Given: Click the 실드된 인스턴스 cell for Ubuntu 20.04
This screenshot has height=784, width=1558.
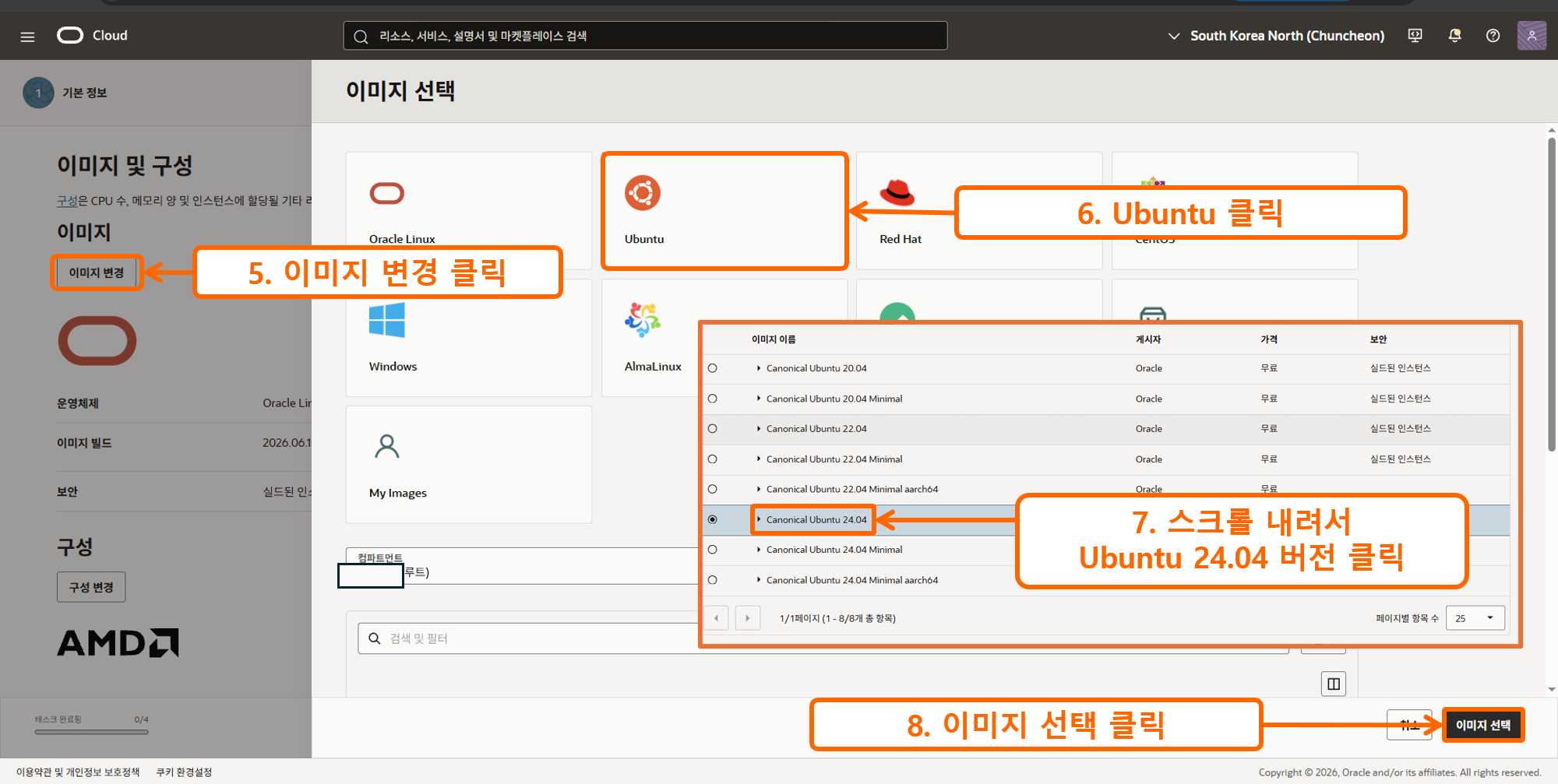Looking at the screenshot, I should click(x=1400, y=368).
